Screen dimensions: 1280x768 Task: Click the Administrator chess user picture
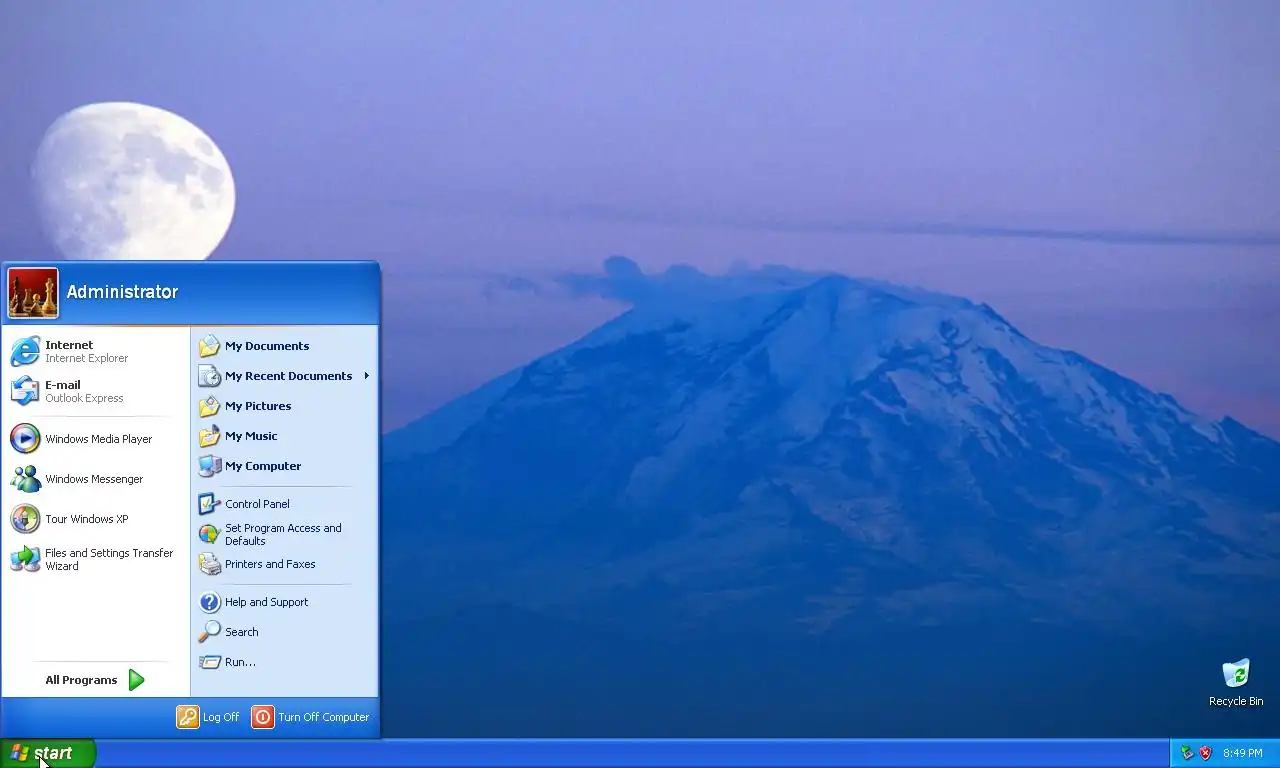click(33, 293)
